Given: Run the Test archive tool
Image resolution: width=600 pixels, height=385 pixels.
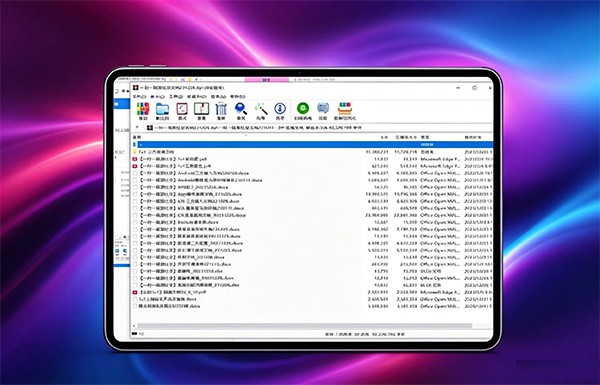Looking at the screenshot, I should 182,111.
